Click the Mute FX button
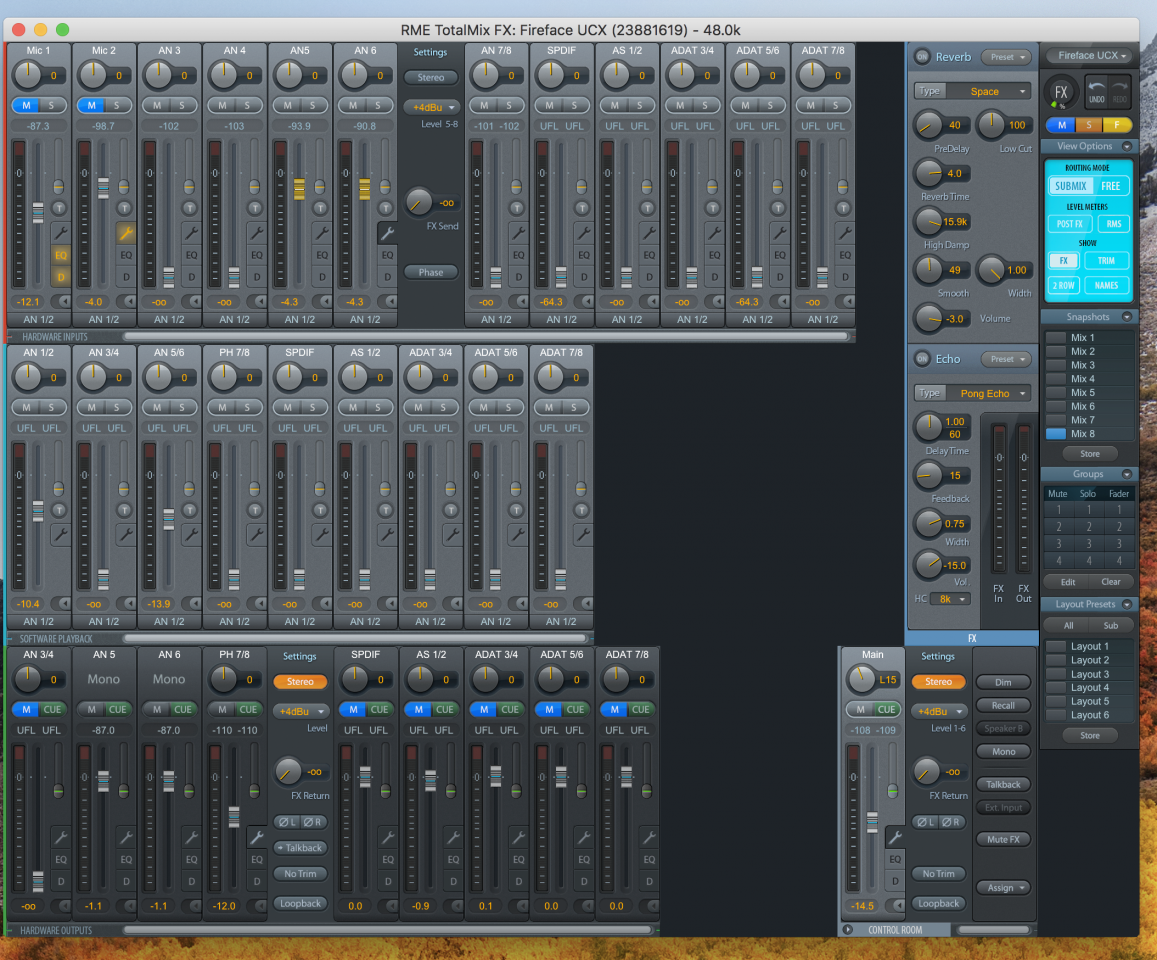1157x960 pixels. point(1003,839)
